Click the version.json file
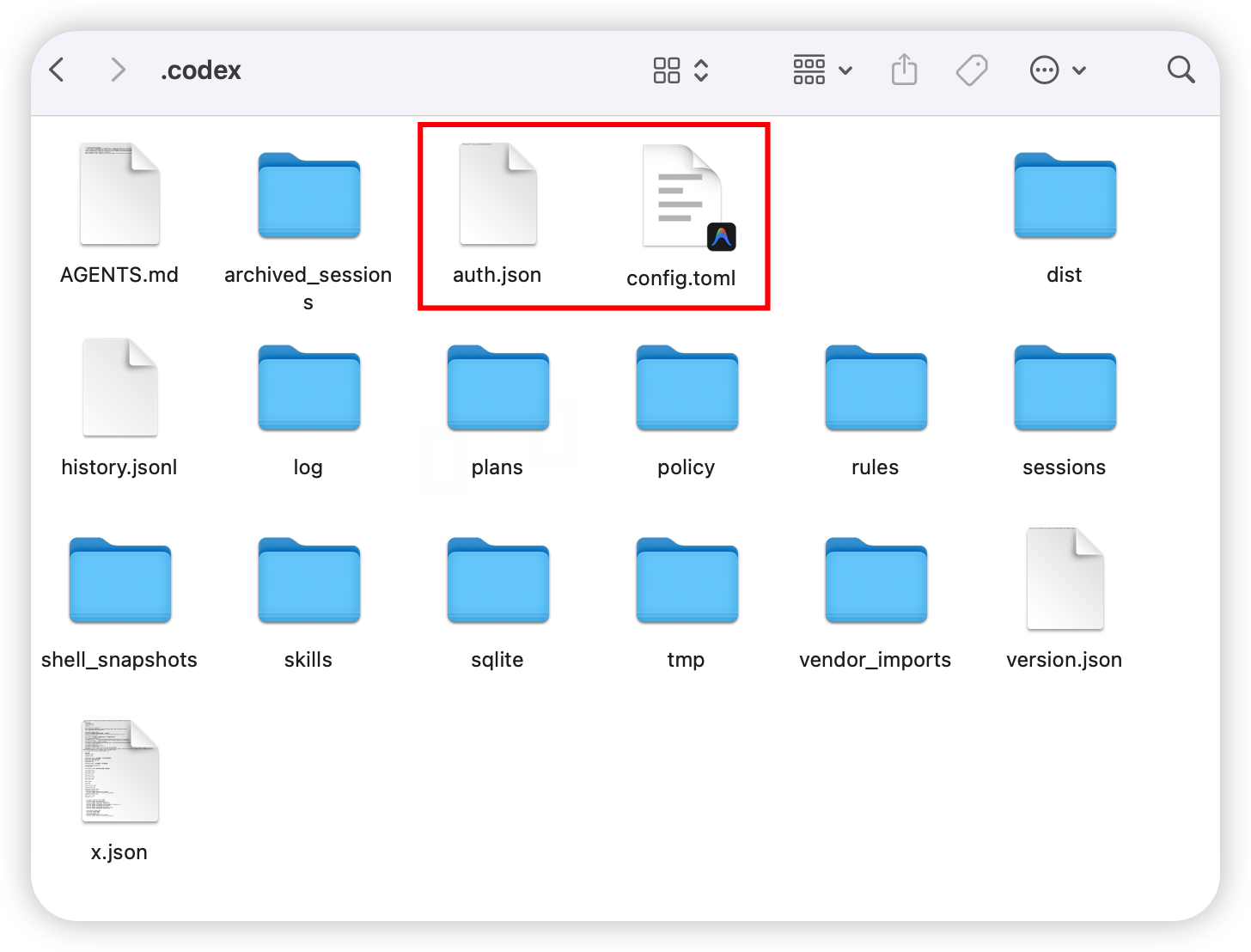The width and height of the screenshot is (1251, 952). pyautogui.click(x=1065, y=579)
